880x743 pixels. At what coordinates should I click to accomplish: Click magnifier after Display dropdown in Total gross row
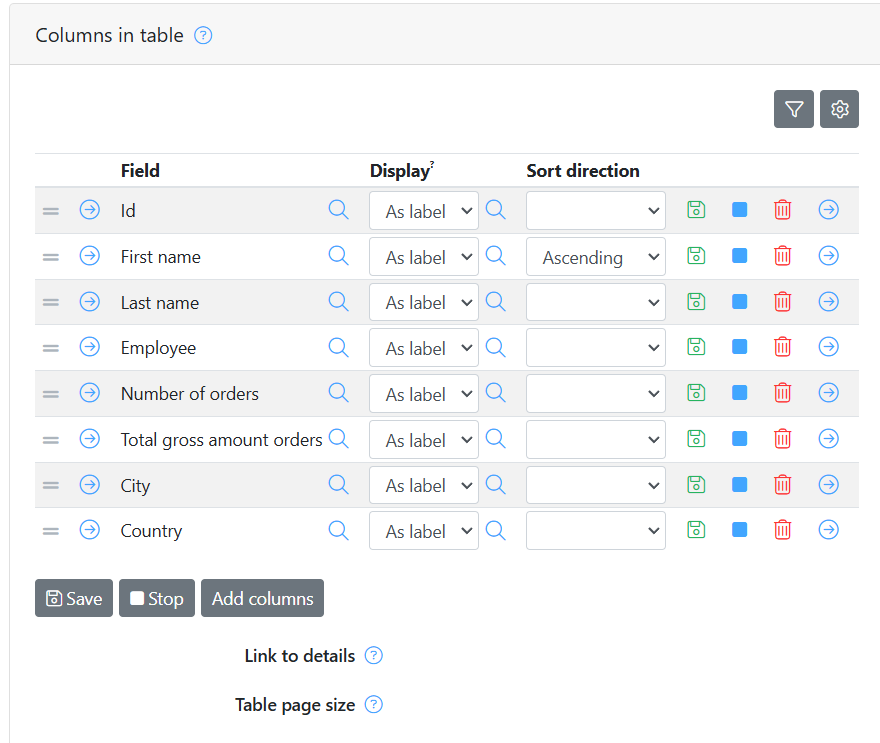(496, 438)
